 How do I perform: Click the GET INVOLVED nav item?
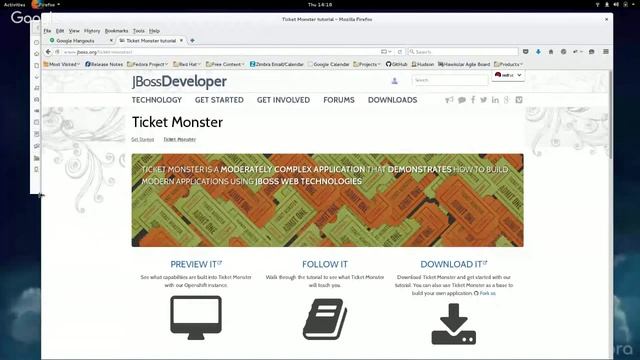(x=283, y=100)
